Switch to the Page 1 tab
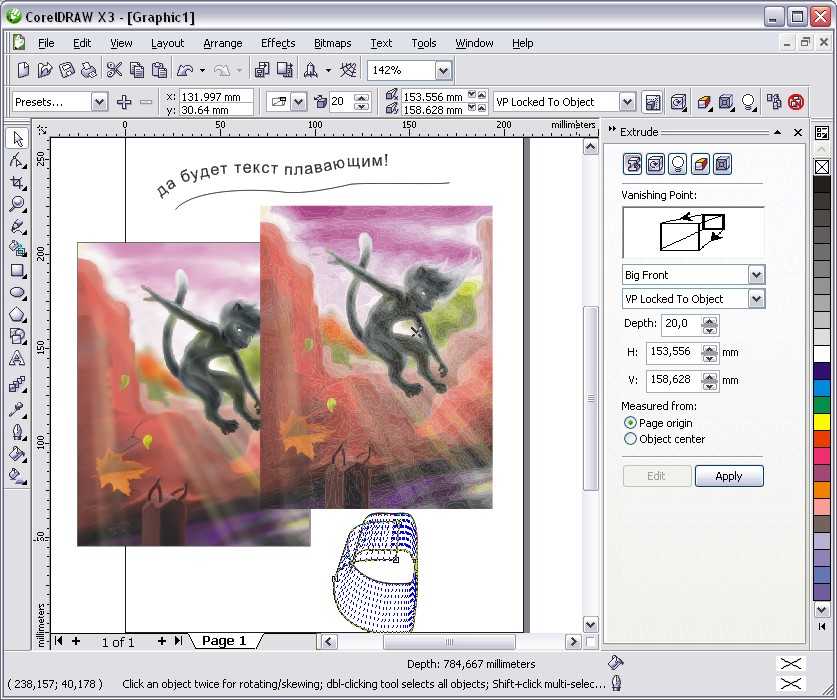Image resolution: width=837 pixels, height=700 pixels. [224, 641]
